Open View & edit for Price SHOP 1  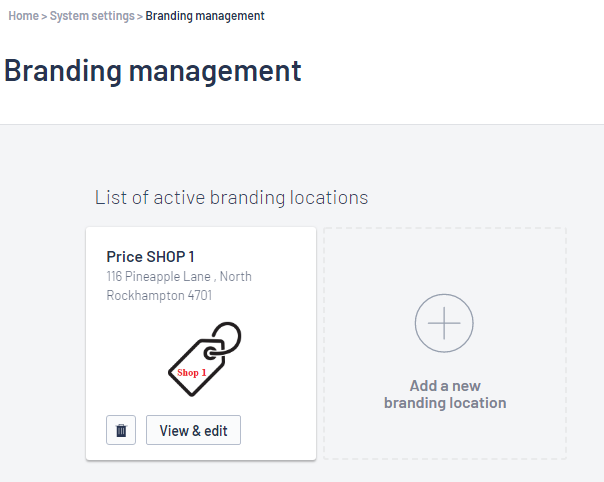coord(193,430)
